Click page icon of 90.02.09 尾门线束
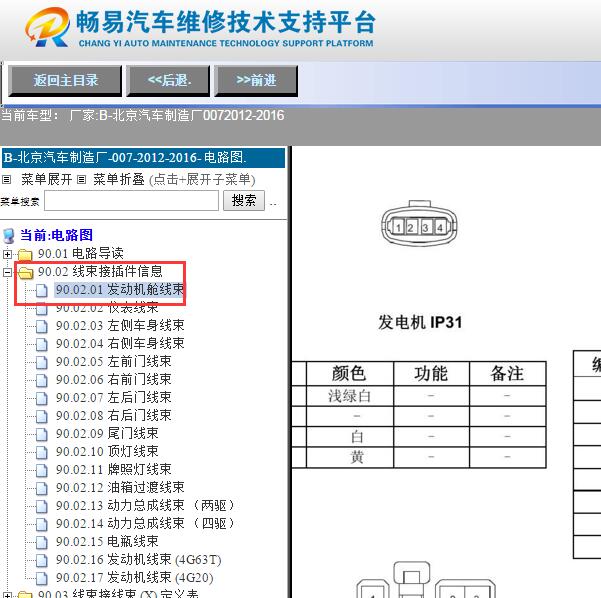Image resolution: width=601 pixels, height=598 pixels. point(42,435)
